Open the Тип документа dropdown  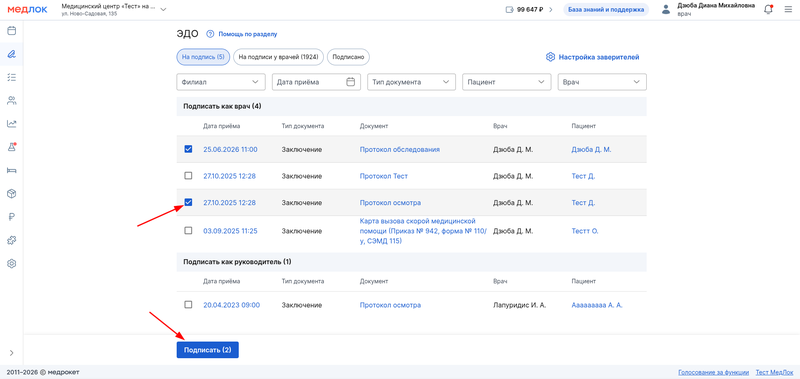411,82
